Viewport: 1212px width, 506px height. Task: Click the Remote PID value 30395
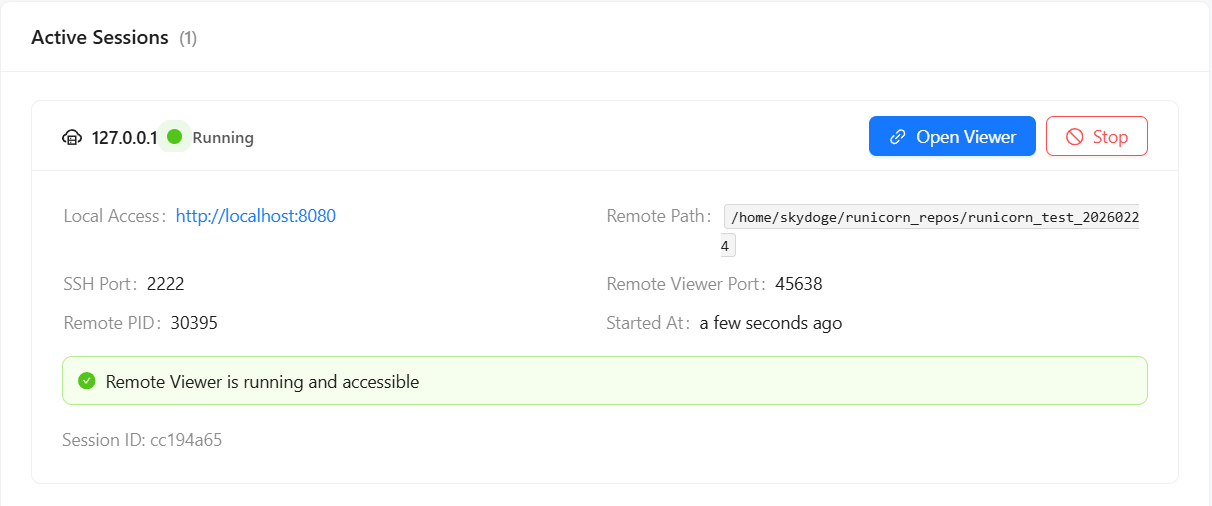tap(194, 323)
